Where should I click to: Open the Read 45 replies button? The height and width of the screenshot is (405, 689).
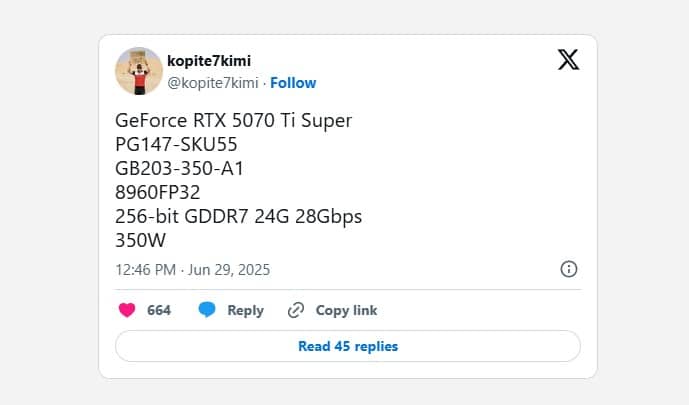point(348,346)
